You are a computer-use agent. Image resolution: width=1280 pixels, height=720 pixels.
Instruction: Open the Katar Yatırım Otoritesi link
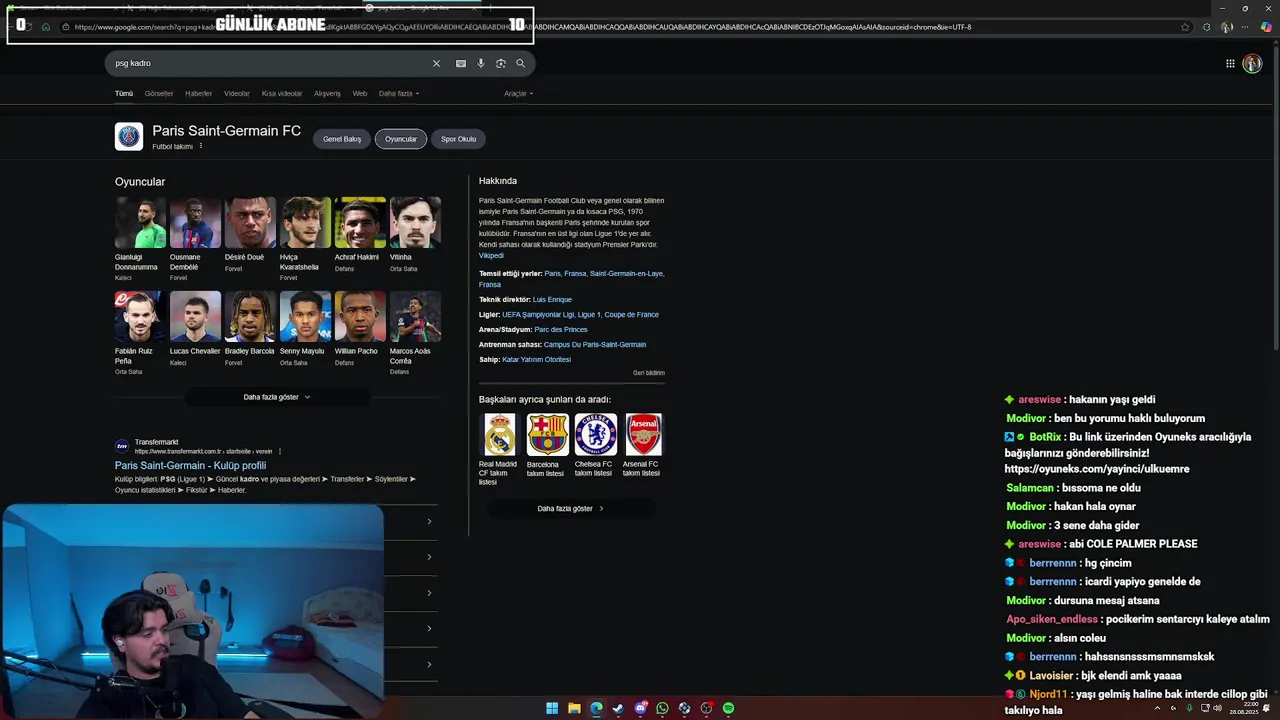536,359
